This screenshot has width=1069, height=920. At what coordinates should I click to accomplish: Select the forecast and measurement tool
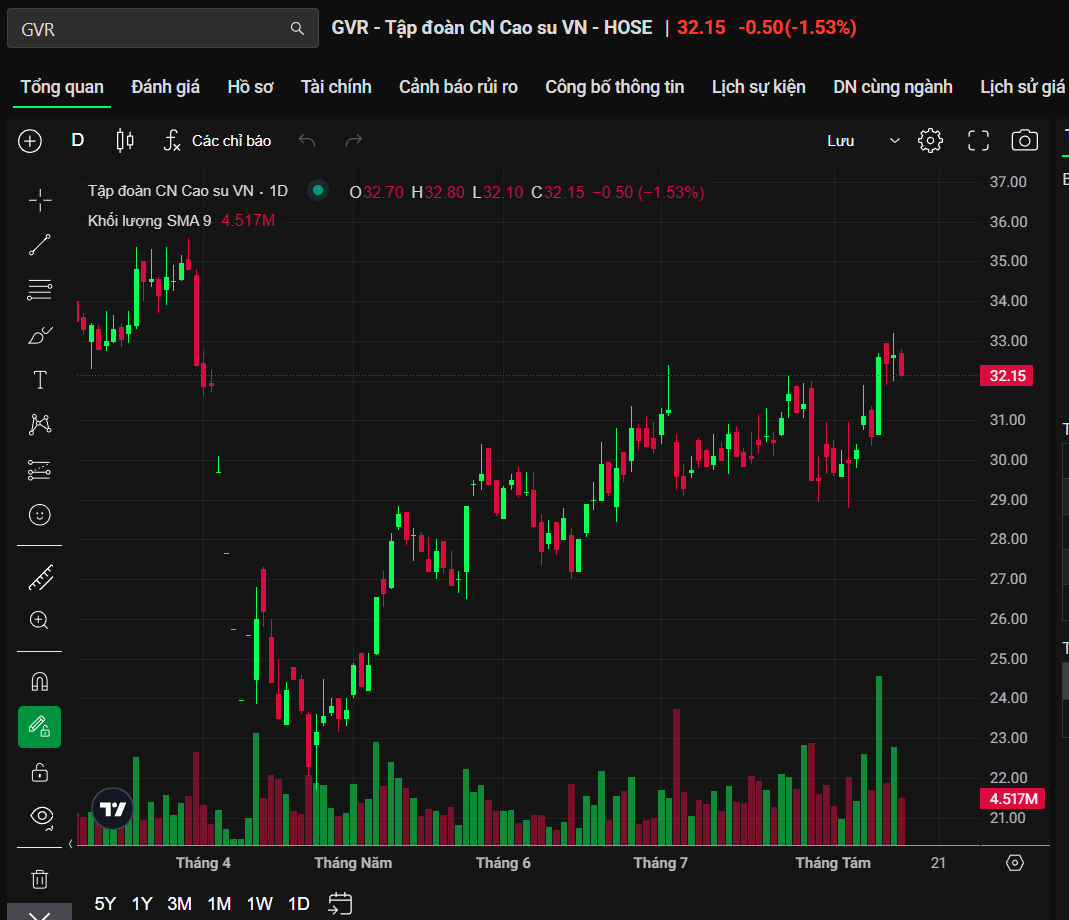click(x=40, y=470)
